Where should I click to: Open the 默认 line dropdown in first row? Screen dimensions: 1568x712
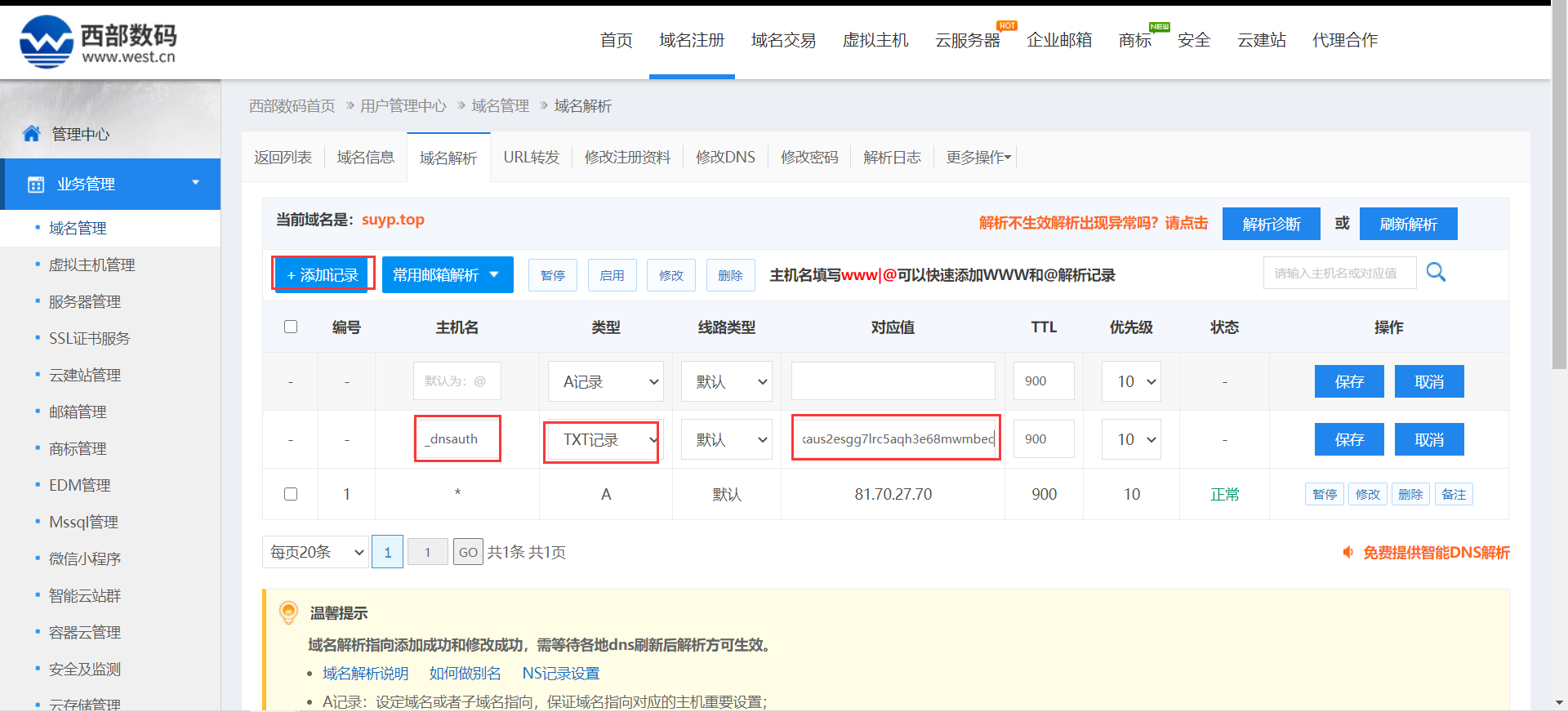pos(727,381)
